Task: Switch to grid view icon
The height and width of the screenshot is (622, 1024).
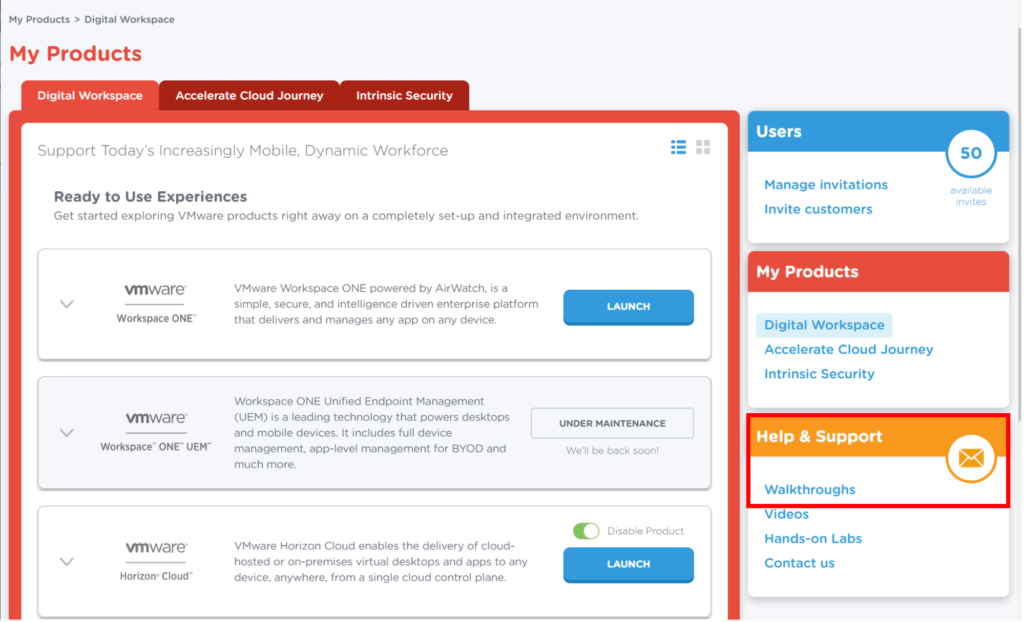Action: pyautogui.click(x=703, y=147)
